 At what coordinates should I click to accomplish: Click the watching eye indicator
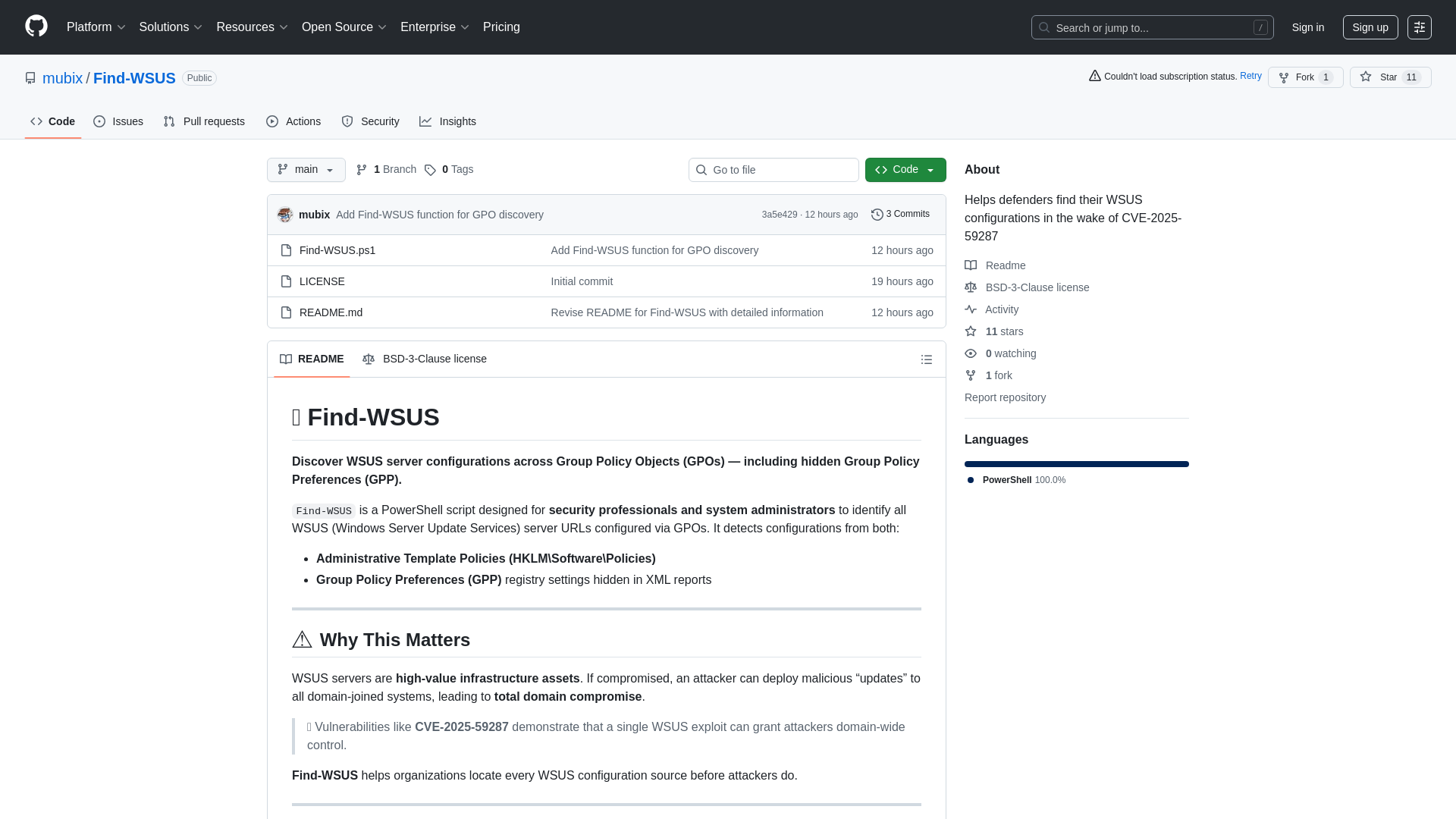click(971, 353)
